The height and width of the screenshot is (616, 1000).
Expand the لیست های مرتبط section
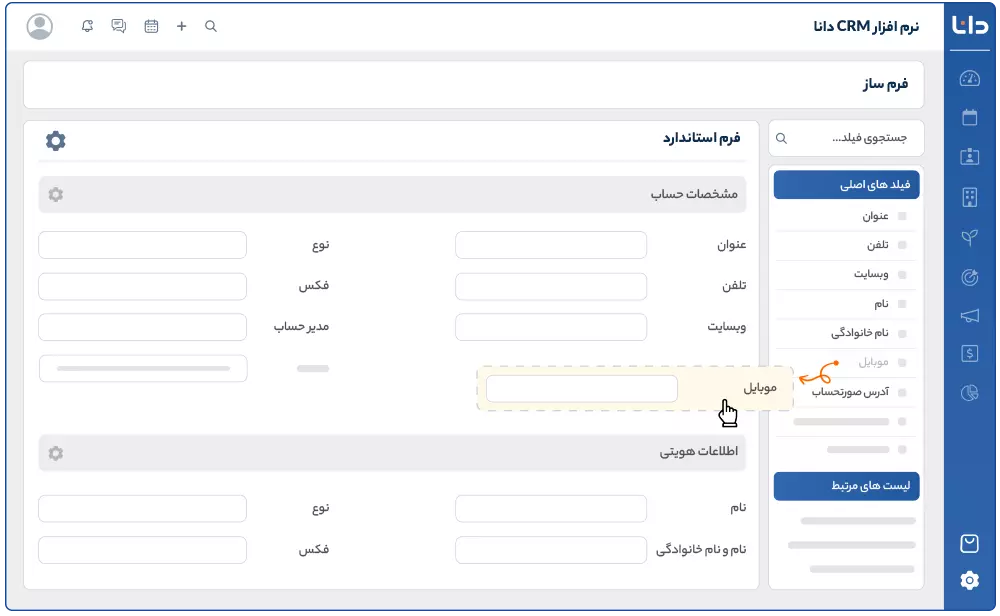(846, 486)
